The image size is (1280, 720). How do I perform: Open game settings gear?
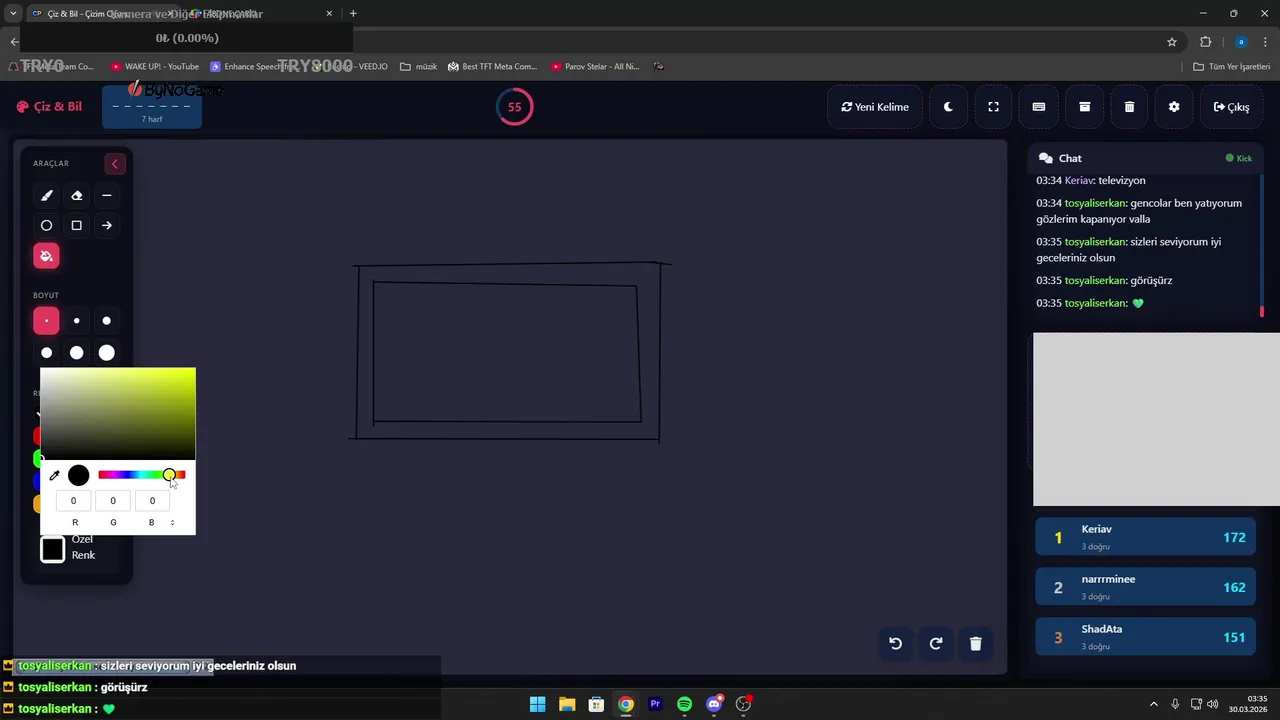click(x=1174, y=107)
